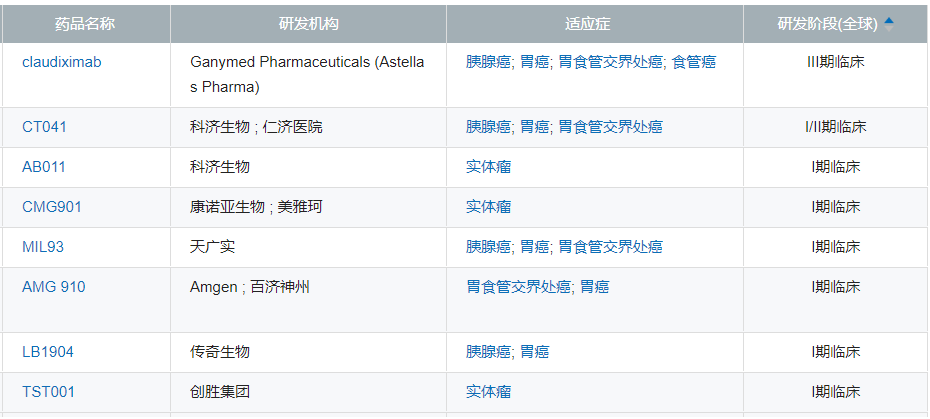Open the CMG901 drug link
Viewport: 930px width, 419px height.
pyautogui.click(x=52, y=207)
